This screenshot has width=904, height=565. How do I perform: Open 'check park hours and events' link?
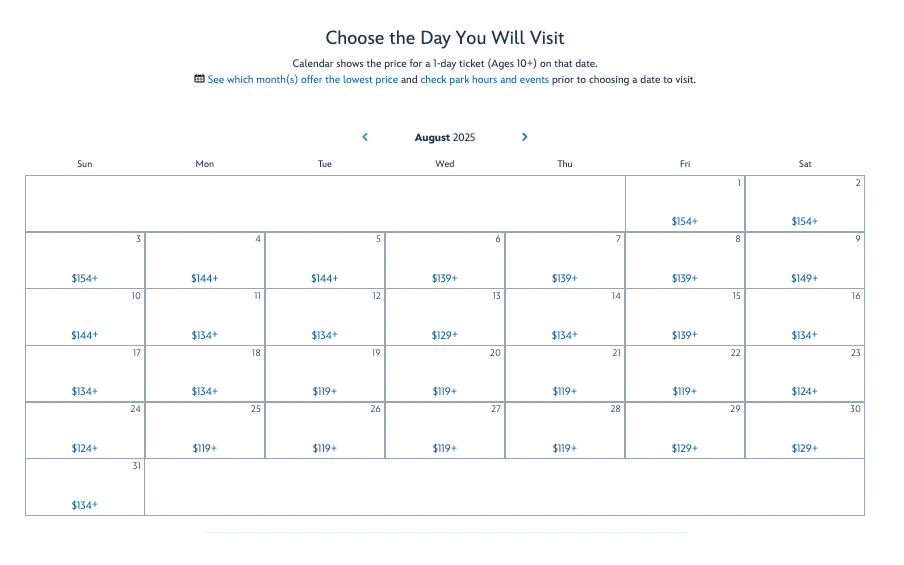point(484,80)
